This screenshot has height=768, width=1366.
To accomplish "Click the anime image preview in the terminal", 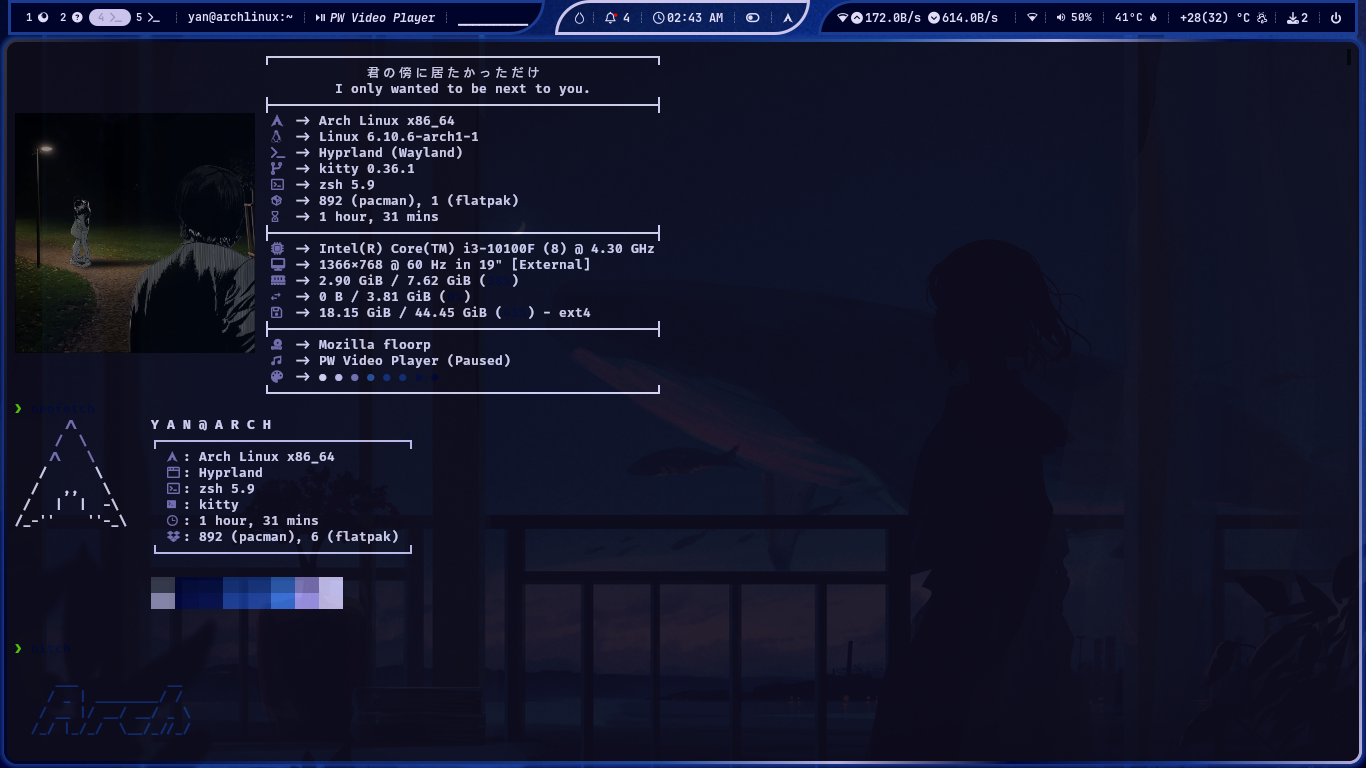I will click(135, 232).
